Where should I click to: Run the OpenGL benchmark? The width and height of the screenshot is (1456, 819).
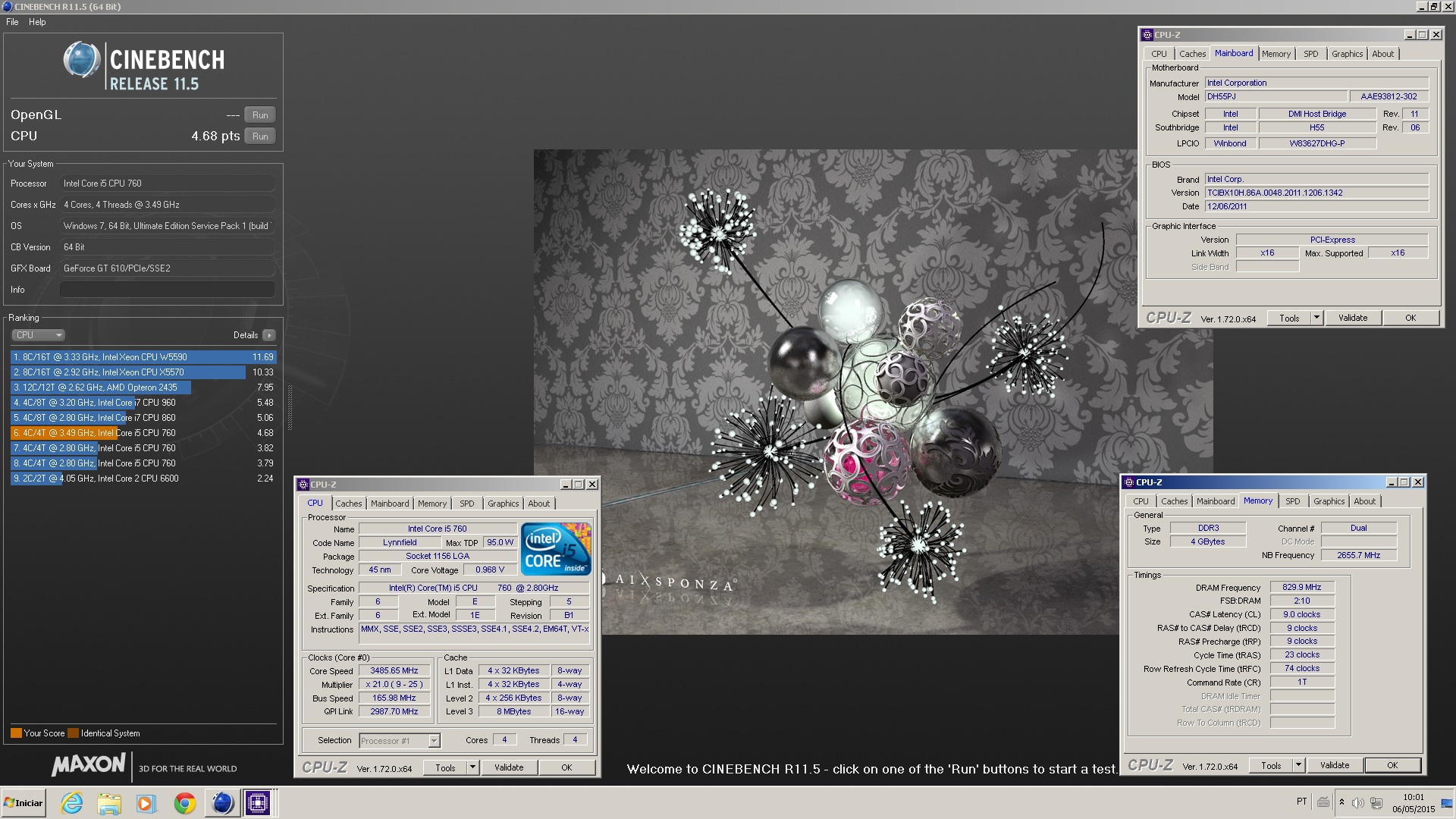(260, 115)
